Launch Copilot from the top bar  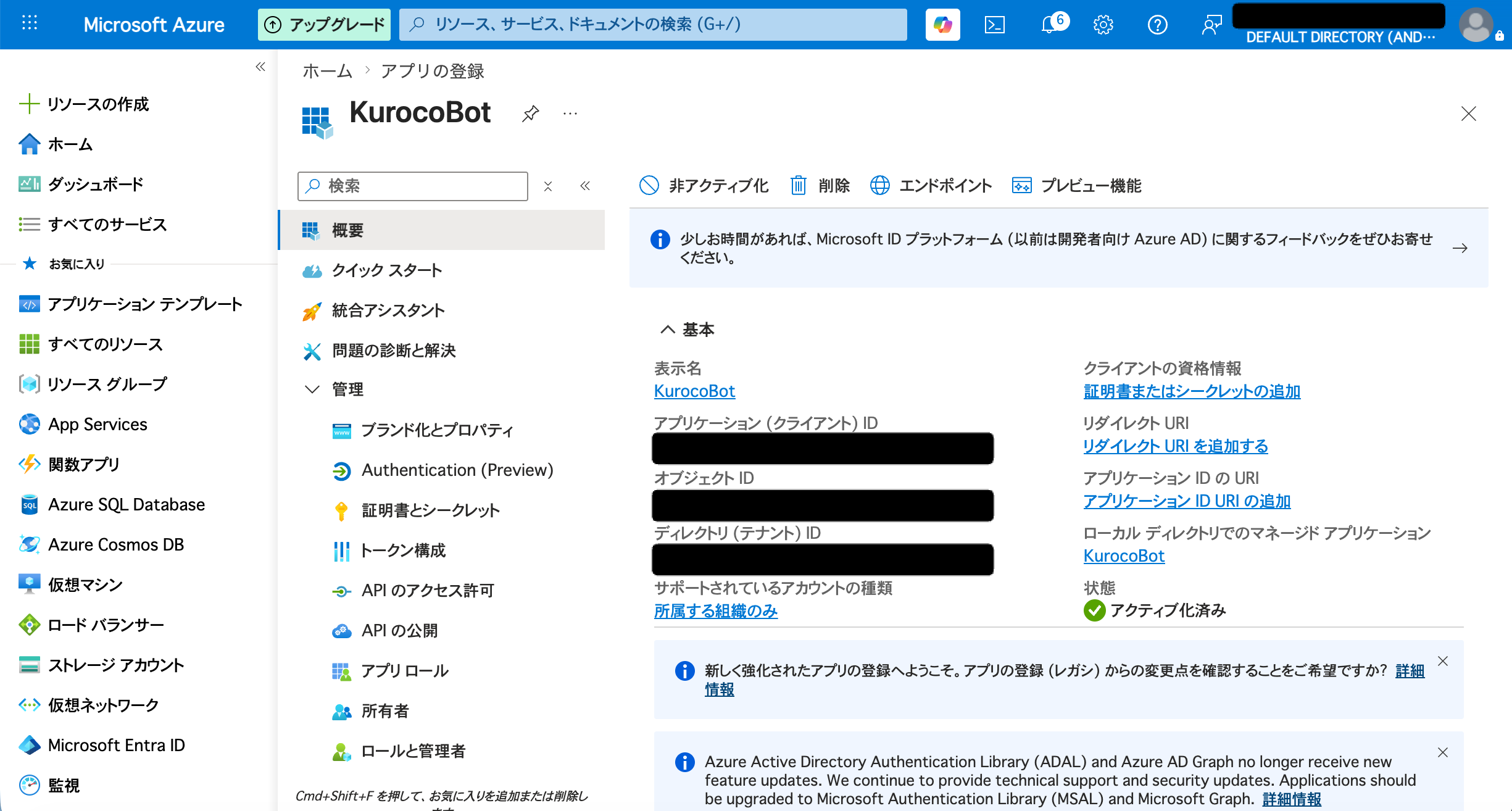click(942, 25)
